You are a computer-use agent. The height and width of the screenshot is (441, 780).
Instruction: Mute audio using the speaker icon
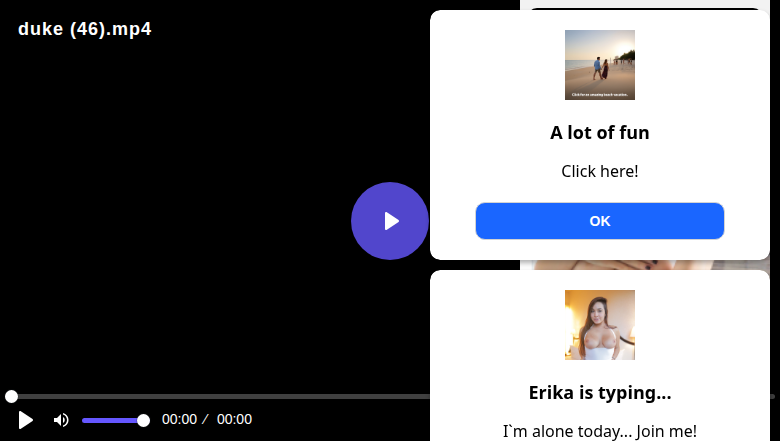(61, 420)
